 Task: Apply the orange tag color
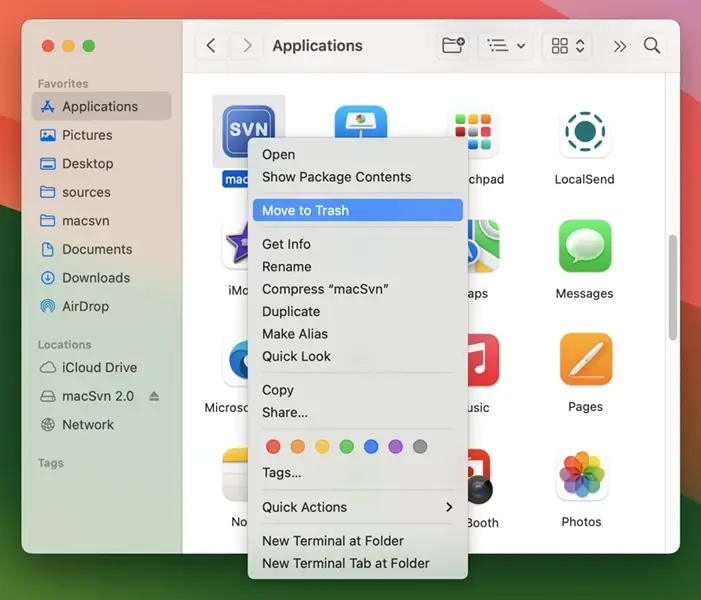click(298, 446)
